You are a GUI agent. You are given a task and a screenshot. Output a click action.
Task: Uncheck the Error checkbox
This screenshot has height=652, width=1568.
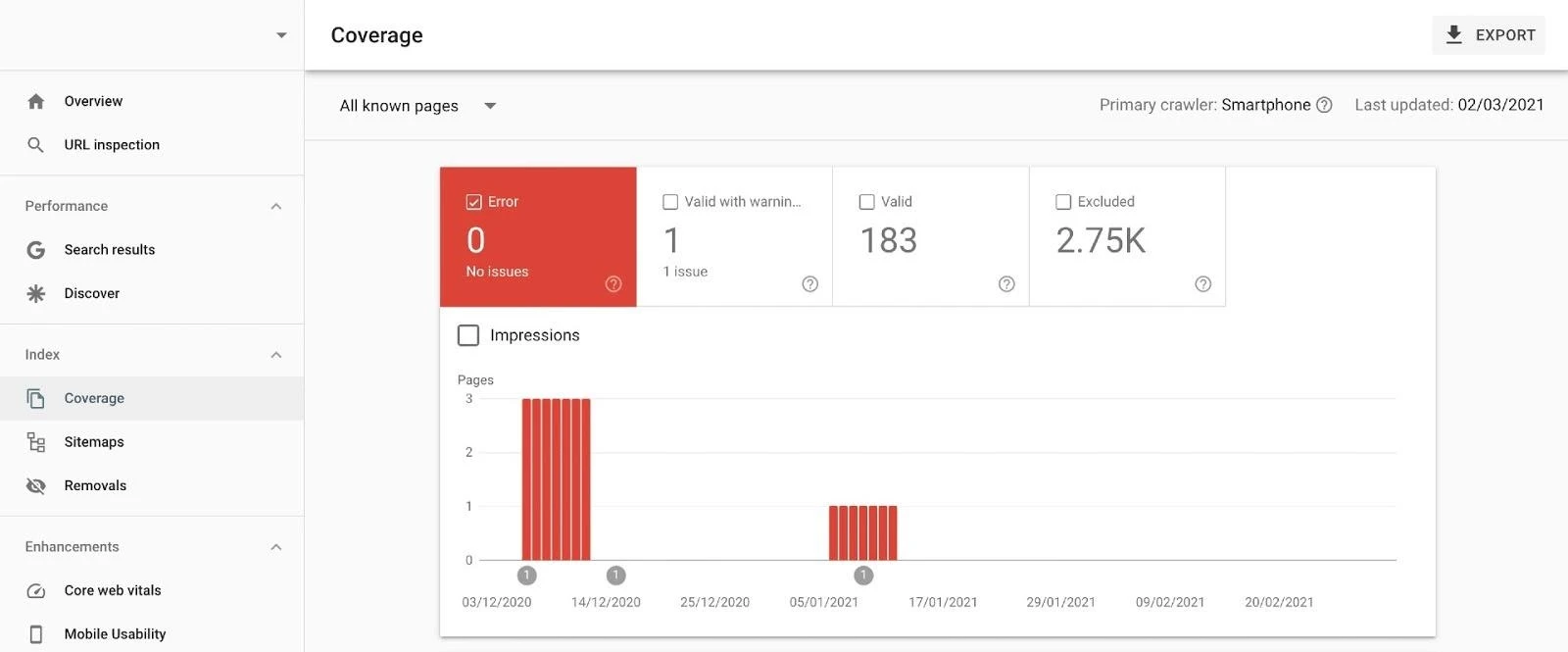[474, 202]
